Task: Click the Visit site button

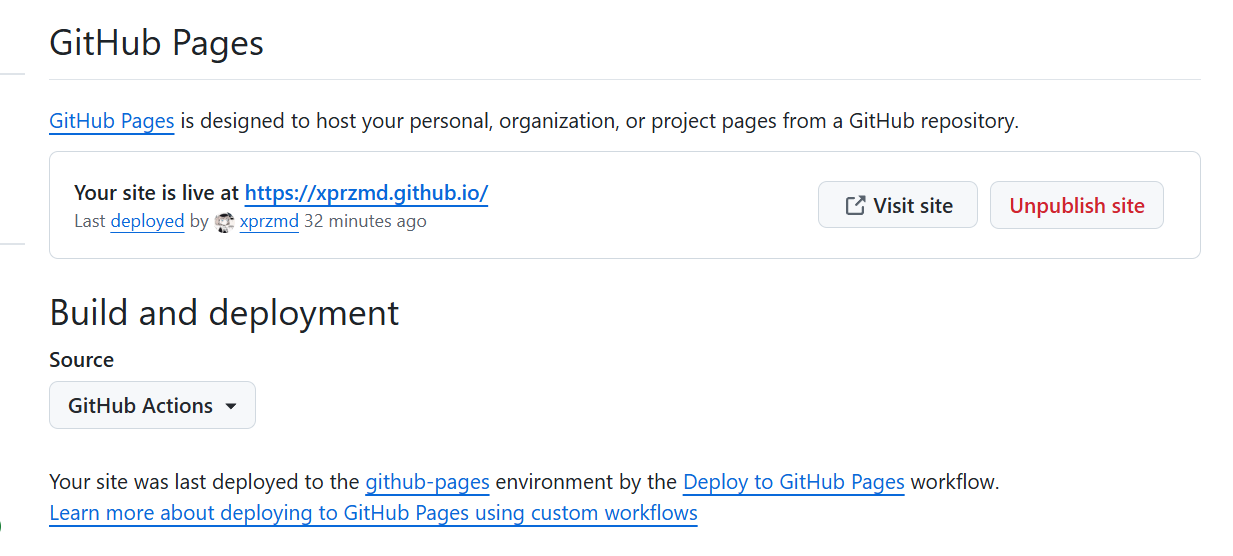Action: pos(898,205)
